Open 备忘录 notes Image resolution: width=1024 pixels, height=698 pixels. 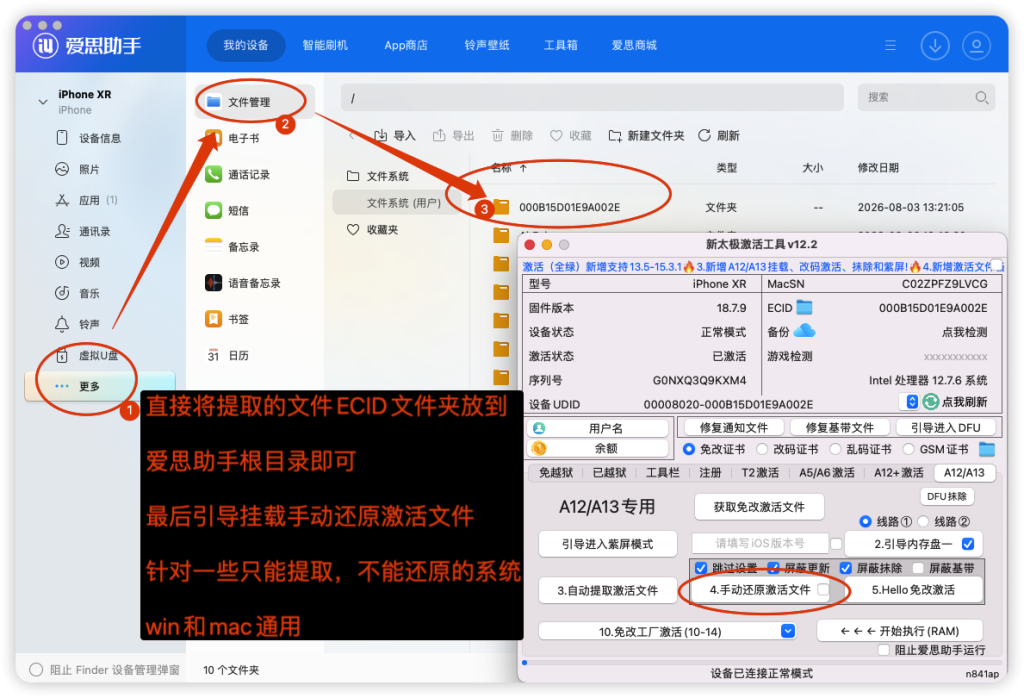243,246
